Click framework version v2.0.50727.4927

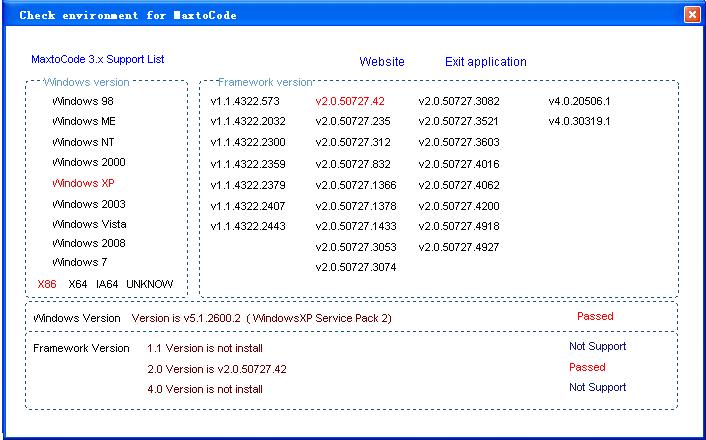click(459, 247)
